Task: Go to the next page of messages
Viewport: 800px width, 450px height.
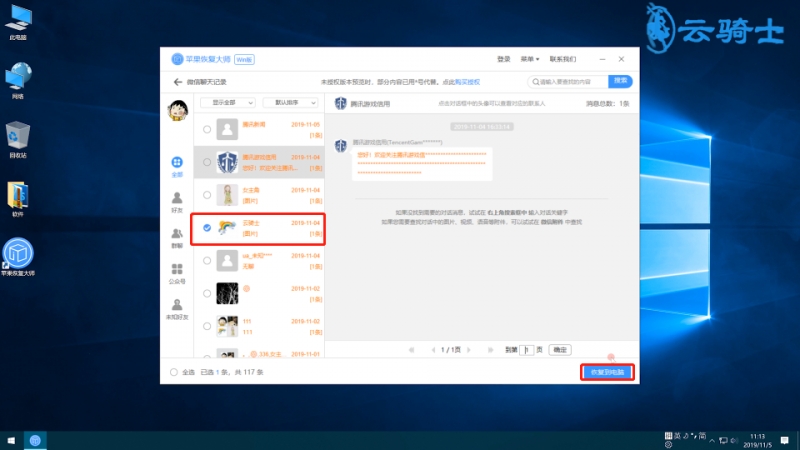Action: (469, 350)
